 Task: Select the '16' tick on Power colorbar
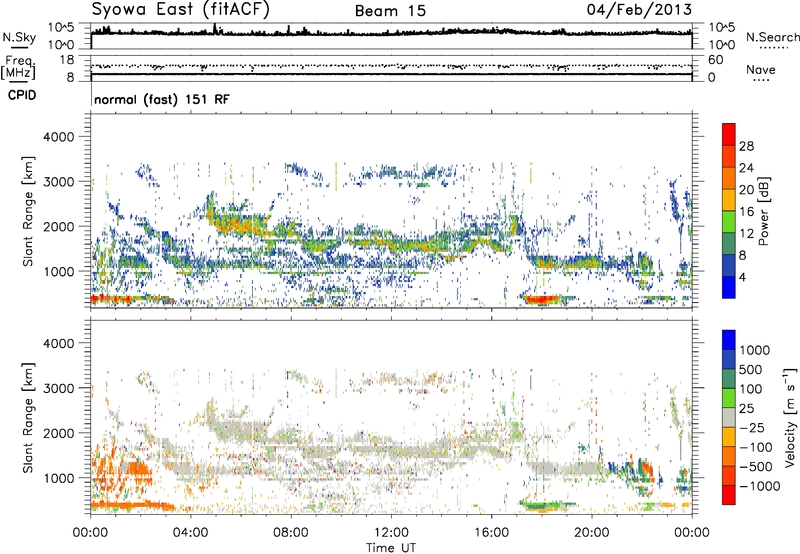[746, 212]
